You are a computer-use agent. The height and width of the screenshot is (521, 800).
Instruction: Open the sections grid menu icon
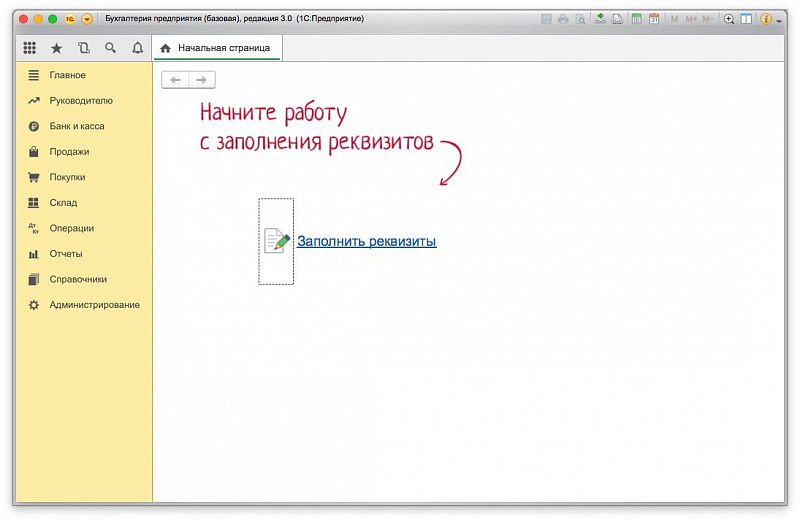pos(30,48)
